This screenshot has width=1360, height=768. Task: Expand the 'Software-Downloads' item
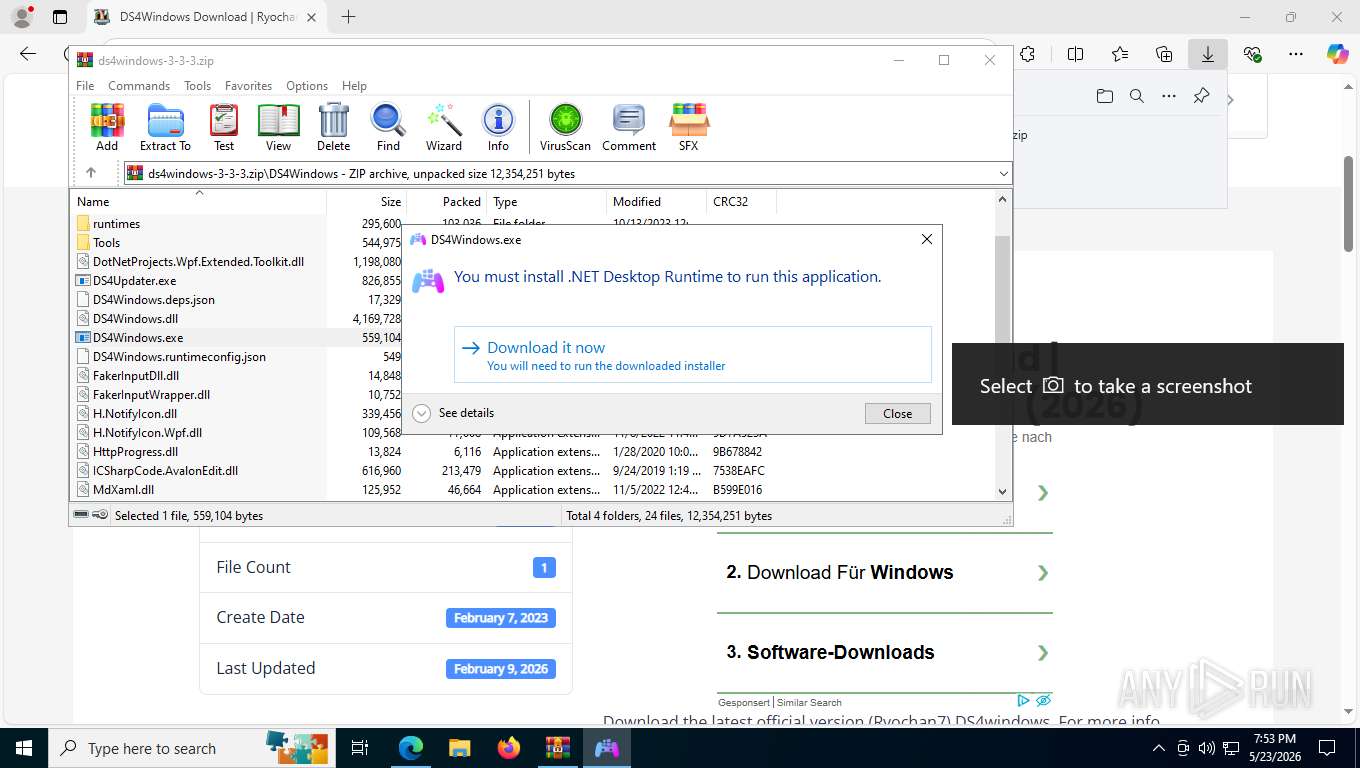[885, 652]
